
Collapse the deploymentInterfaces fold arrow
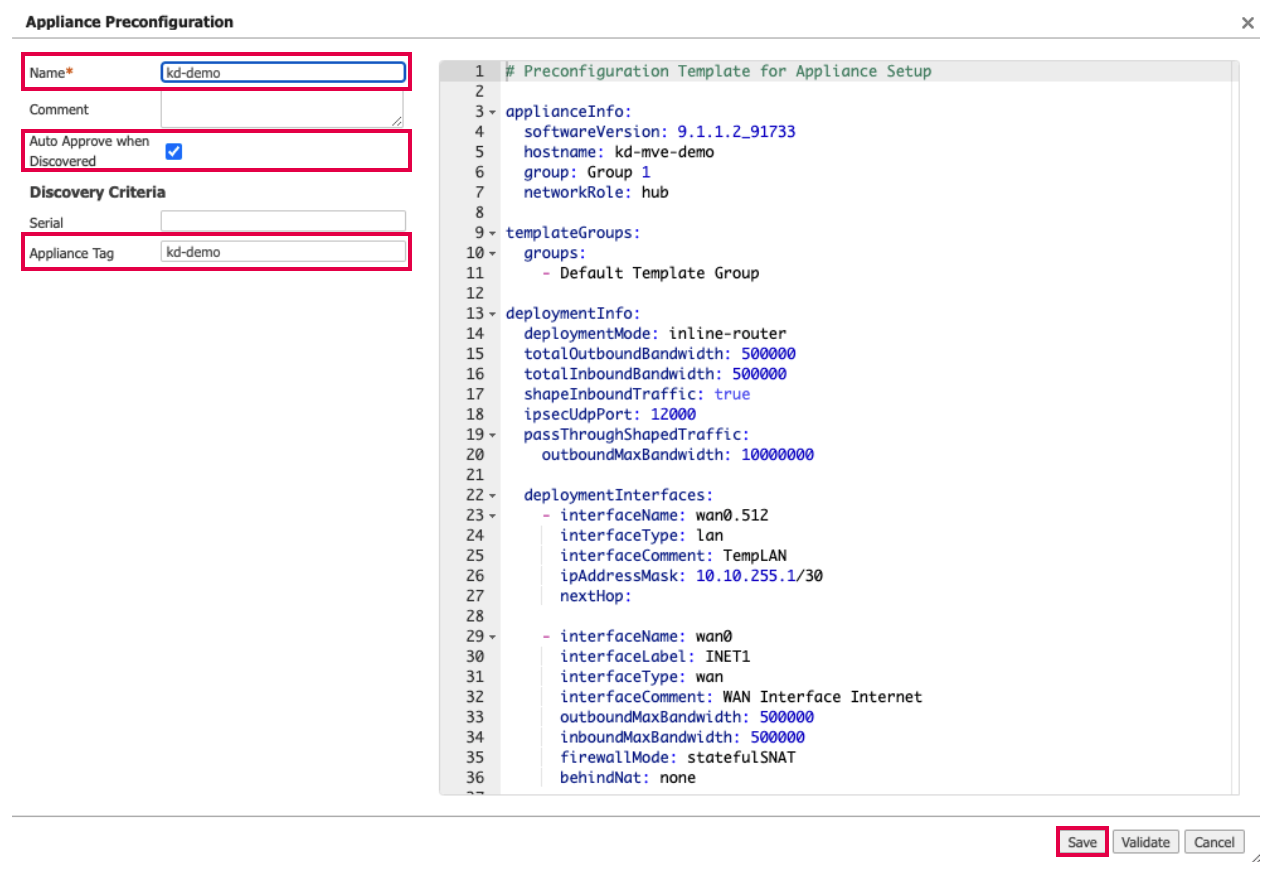[493, 495]
